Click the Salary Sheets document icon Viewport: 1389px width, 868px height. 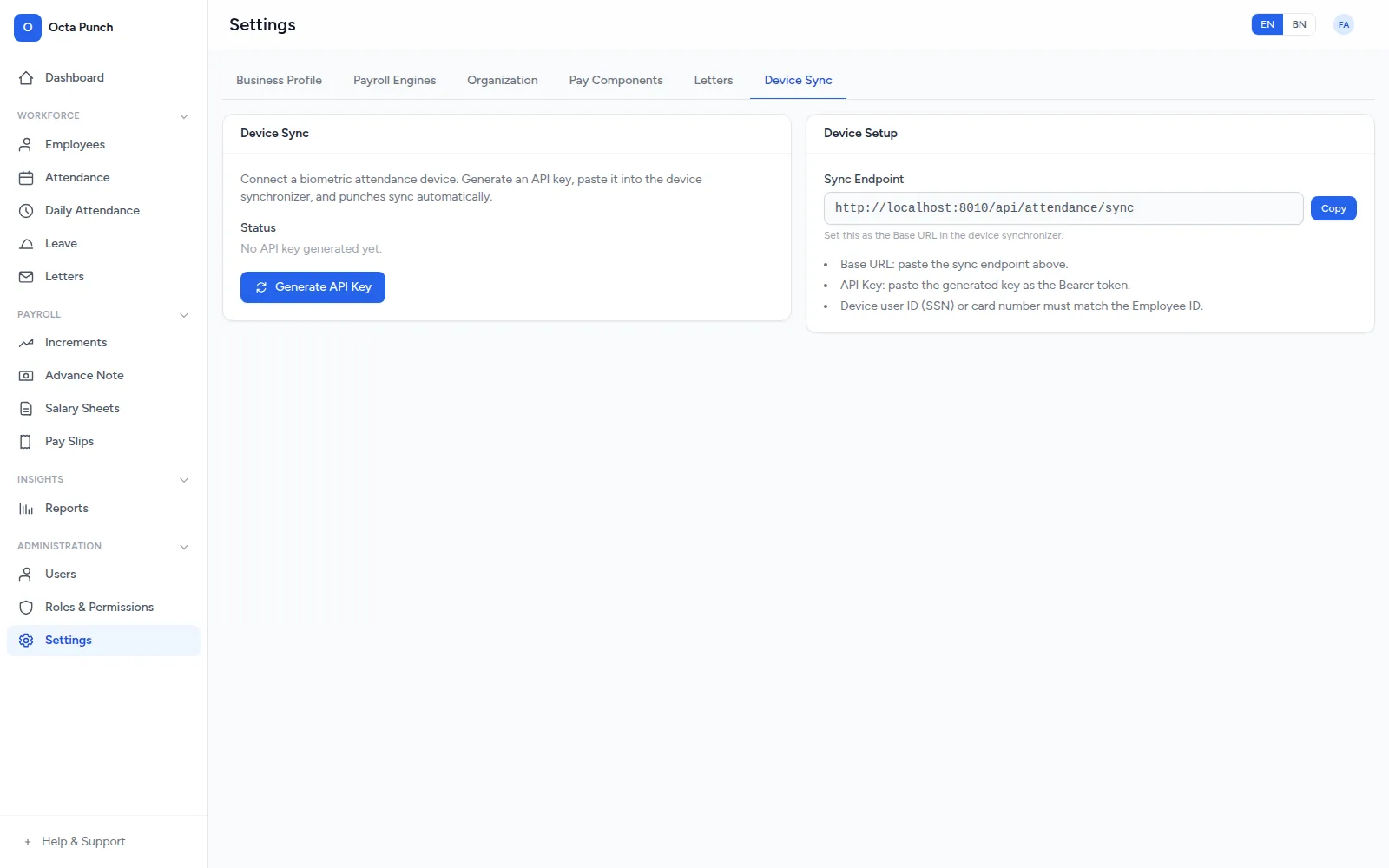pyautogui.click(x=26, y=409)
